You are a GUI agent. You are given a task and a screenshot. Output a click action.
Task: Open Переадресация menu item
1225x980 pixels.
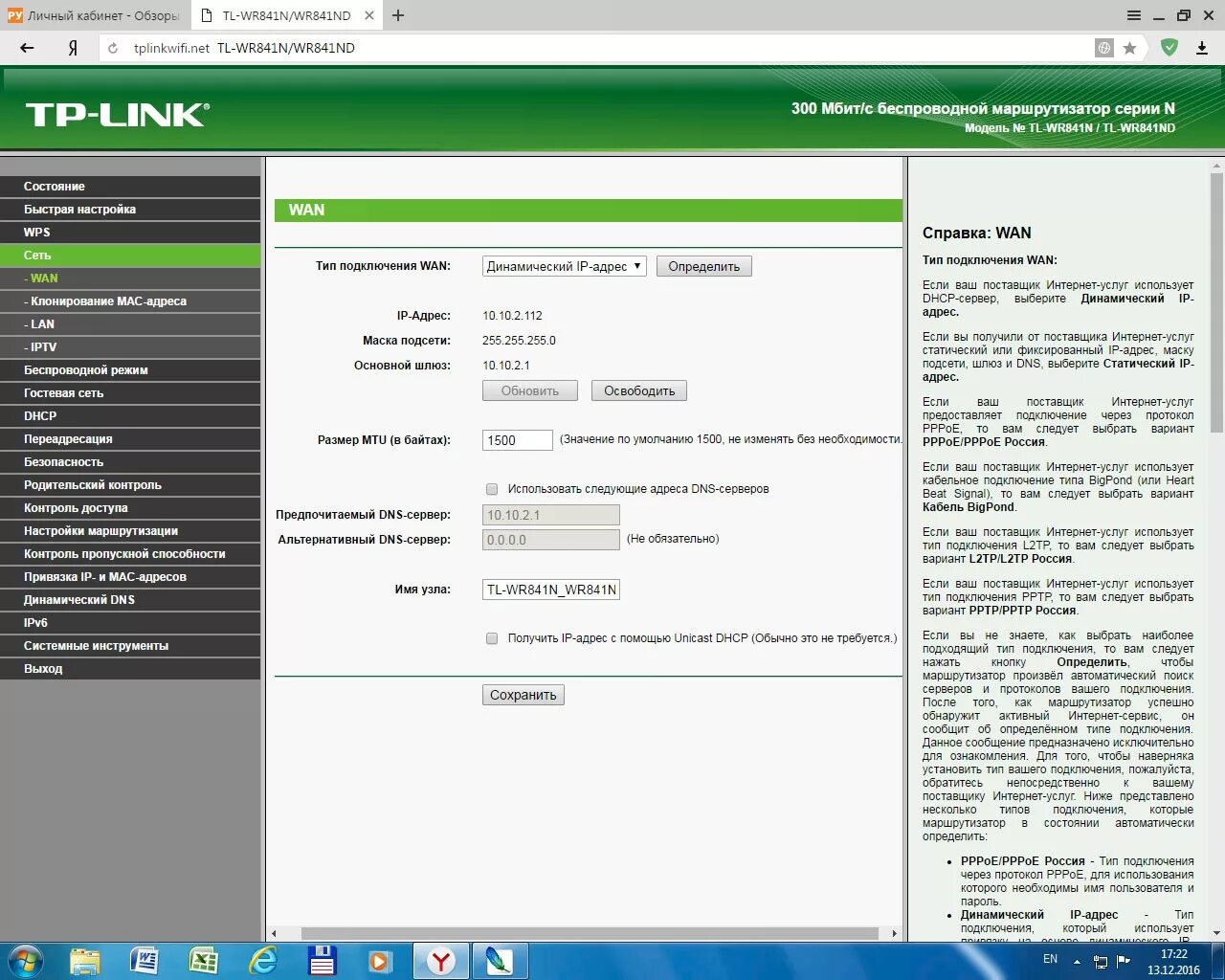click(130, 439)
